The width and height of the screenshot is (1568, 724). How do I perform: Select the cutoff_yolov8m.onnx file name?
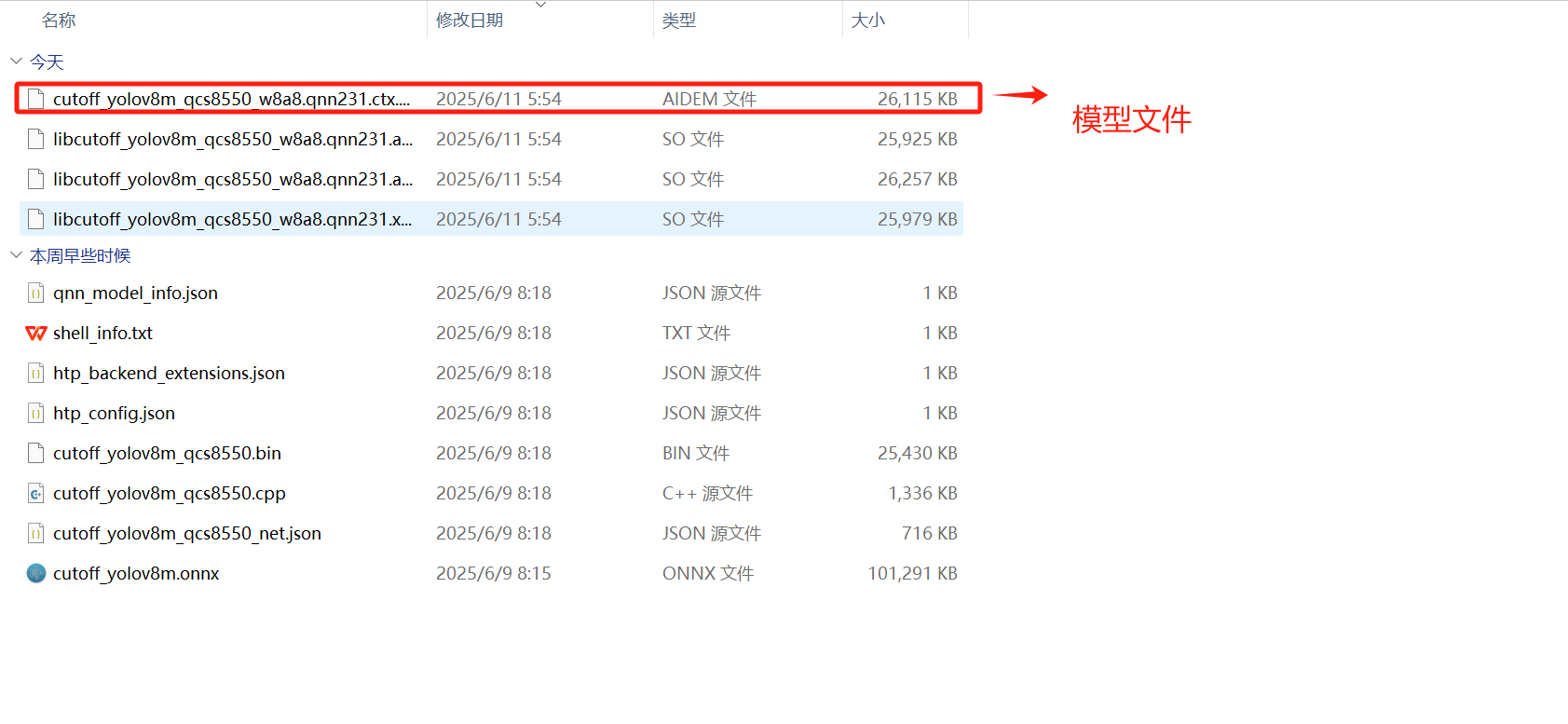[x=136, y=573]
